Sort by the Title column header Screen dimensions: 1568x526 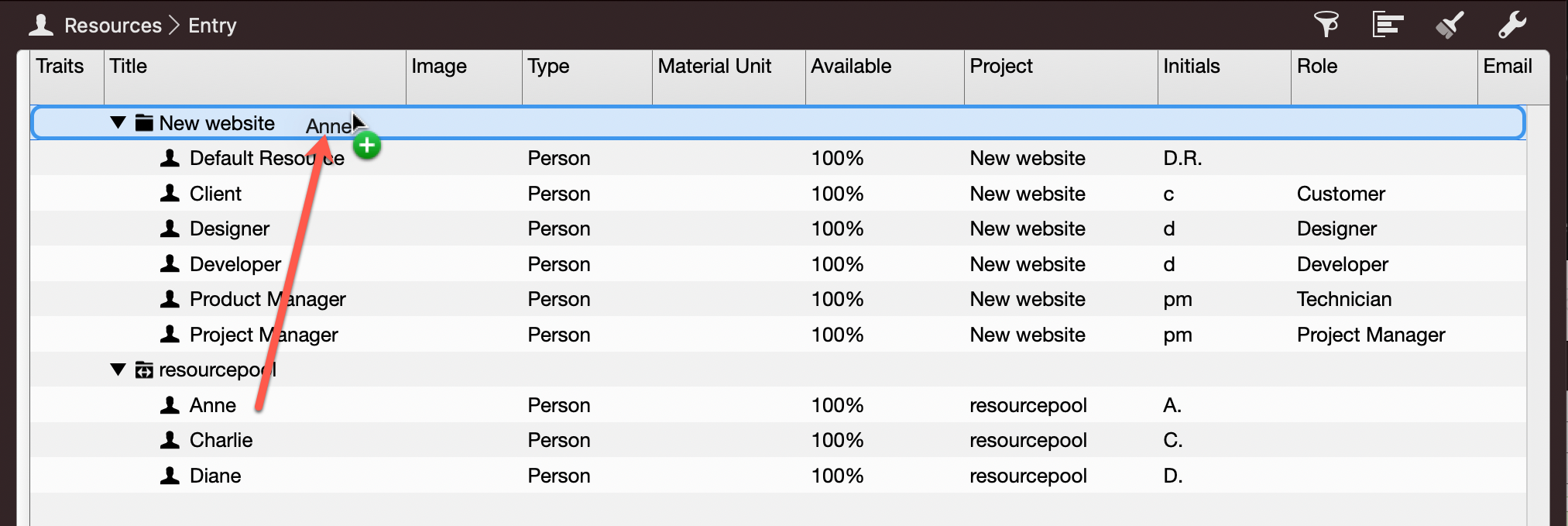click(129, 67)
